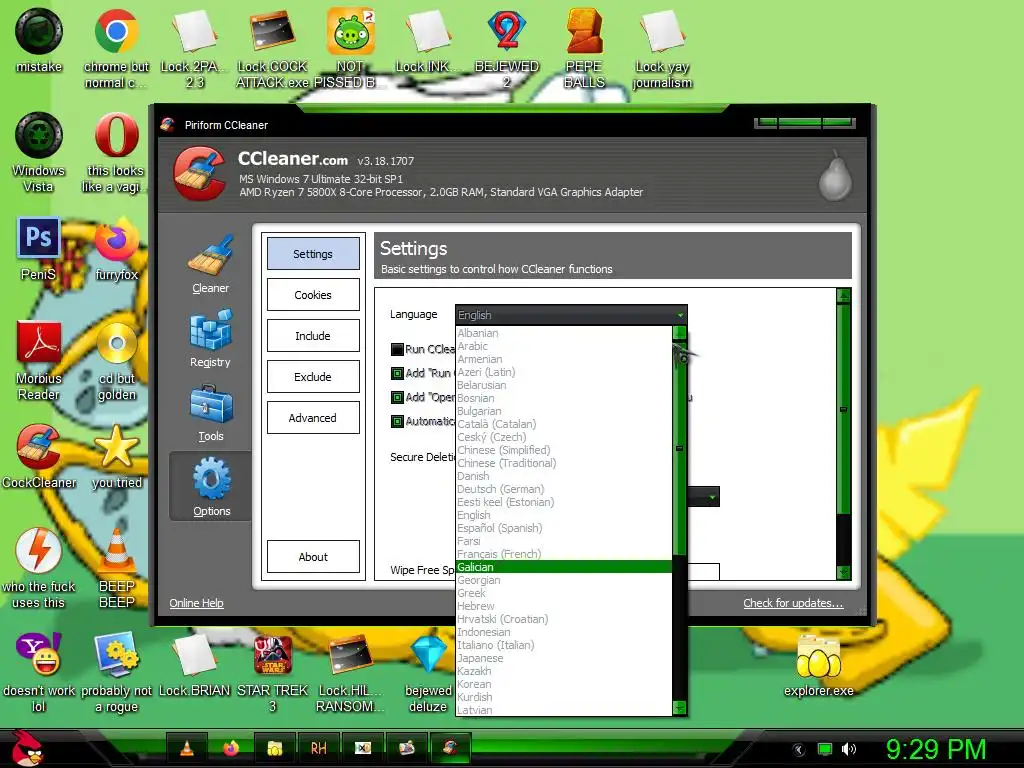Open STAR TREK 3 desktop icon

pyautogui.click(x=272, y=672)
